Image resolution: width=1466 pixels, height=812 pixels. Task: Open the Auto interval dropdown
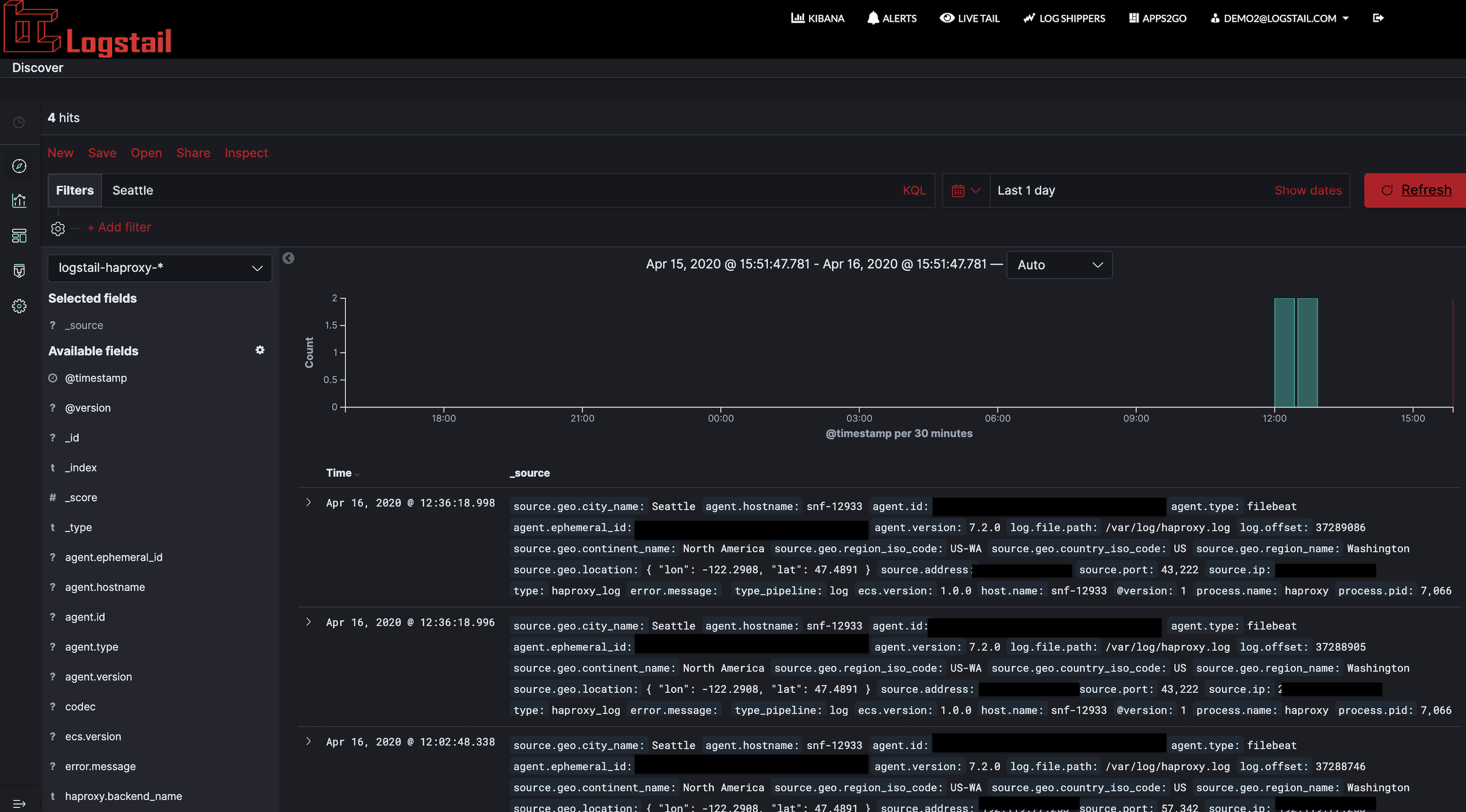pyautogui.click(x=1059, y=264)
